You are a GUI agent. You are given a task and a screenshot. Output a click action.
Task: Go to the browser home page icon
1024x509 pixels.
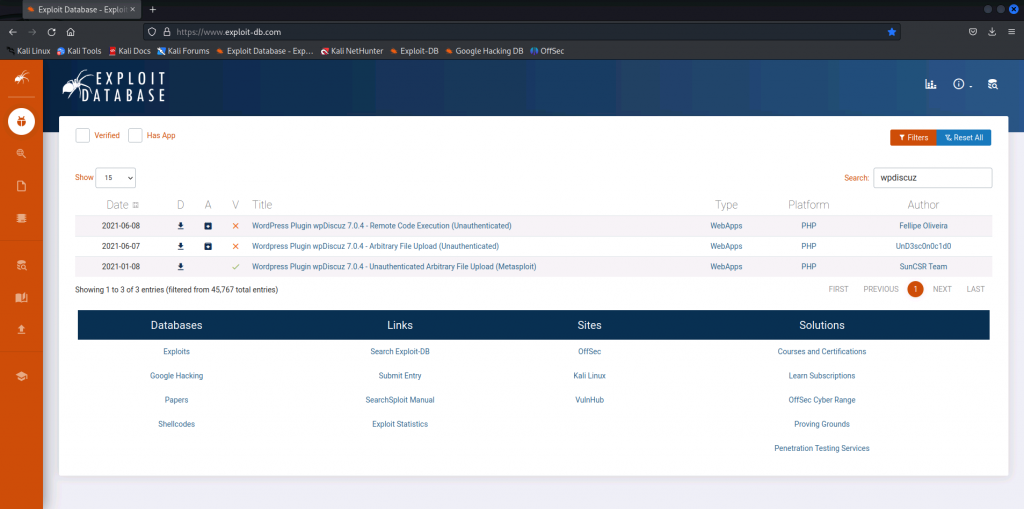pyautogui.click(x=71, y=31)
